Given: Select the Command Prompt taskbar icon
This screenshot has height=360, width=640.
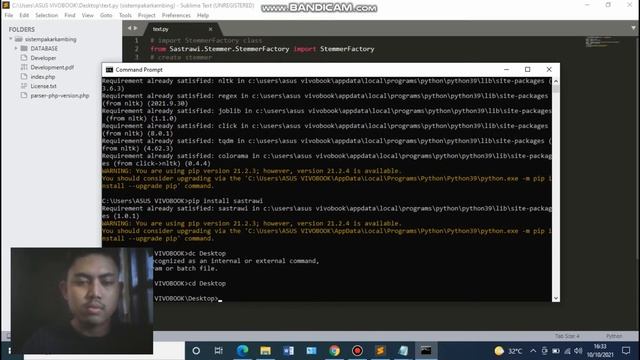Looking at the screenshot, I should [426, 351].
